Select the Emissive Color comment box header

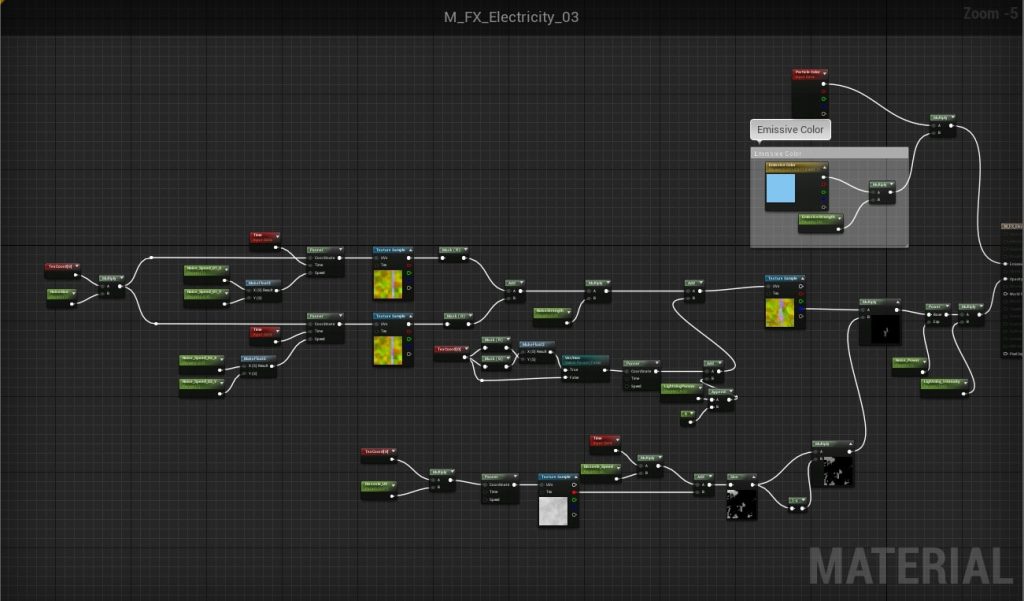(829, 154)
